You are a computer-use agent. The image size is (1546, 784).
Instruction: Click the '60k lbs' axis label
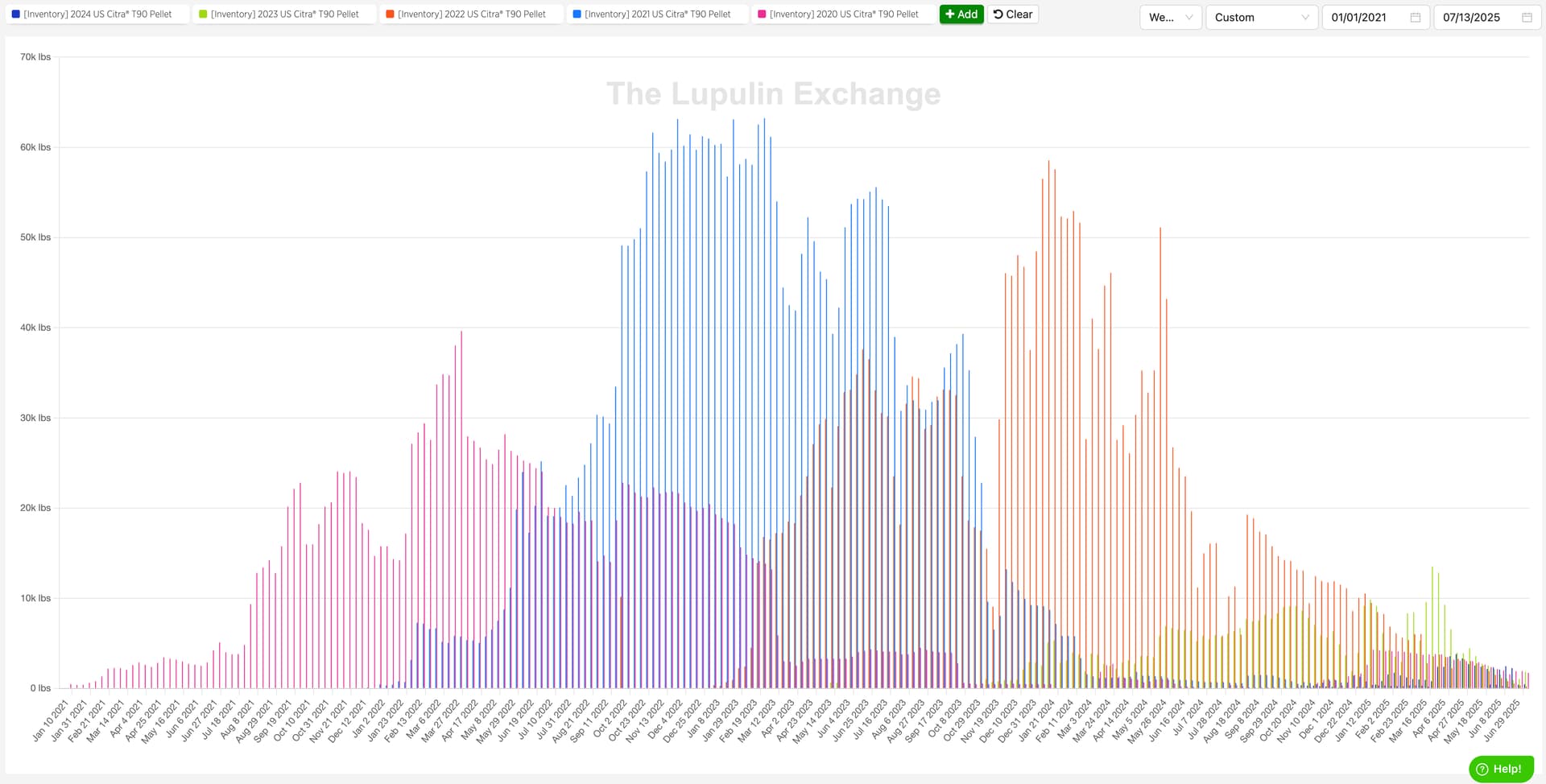click(x=35, y=147)
